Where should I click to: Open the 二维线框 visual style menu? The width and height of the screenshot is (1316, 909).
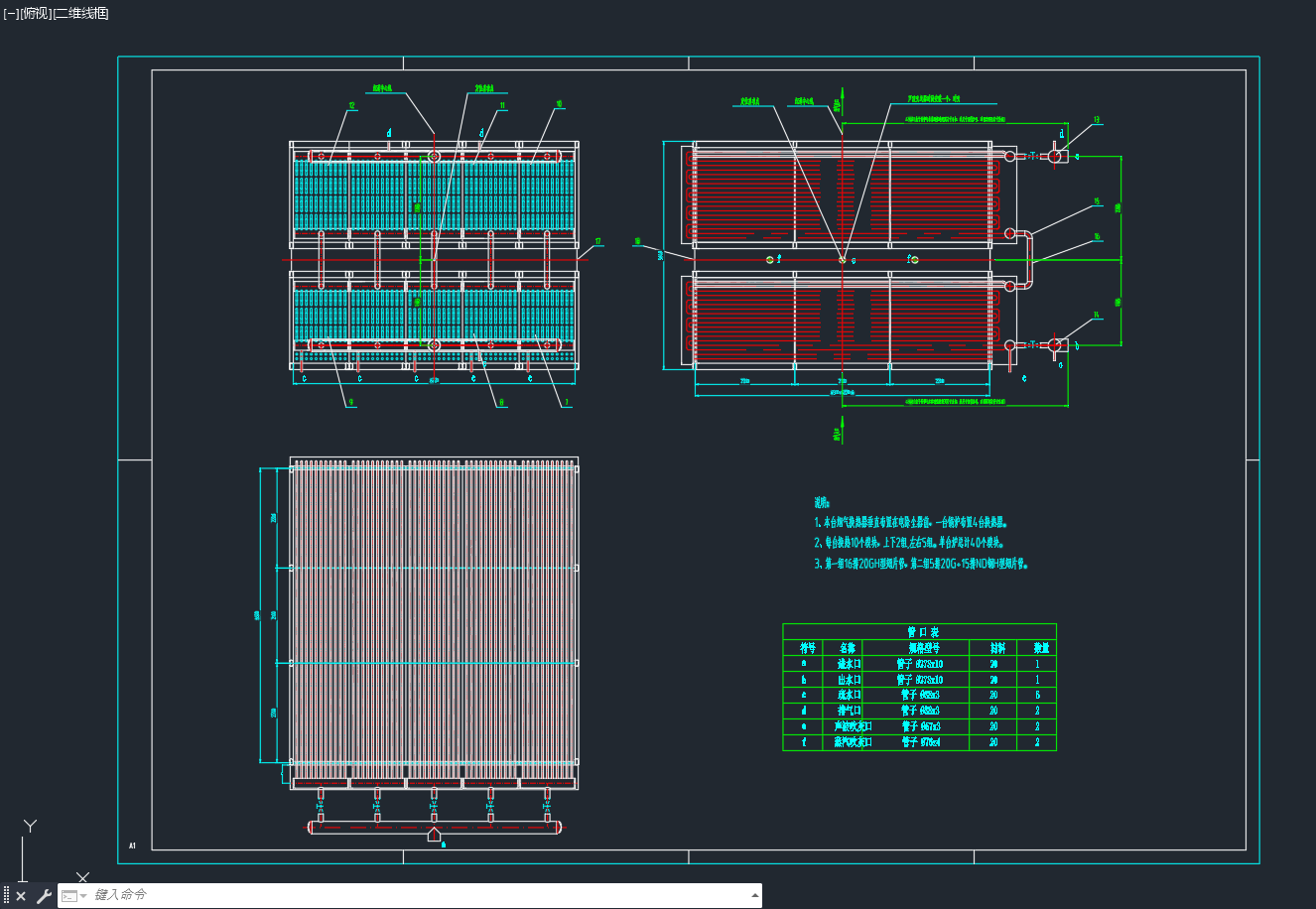coord(80,13)
